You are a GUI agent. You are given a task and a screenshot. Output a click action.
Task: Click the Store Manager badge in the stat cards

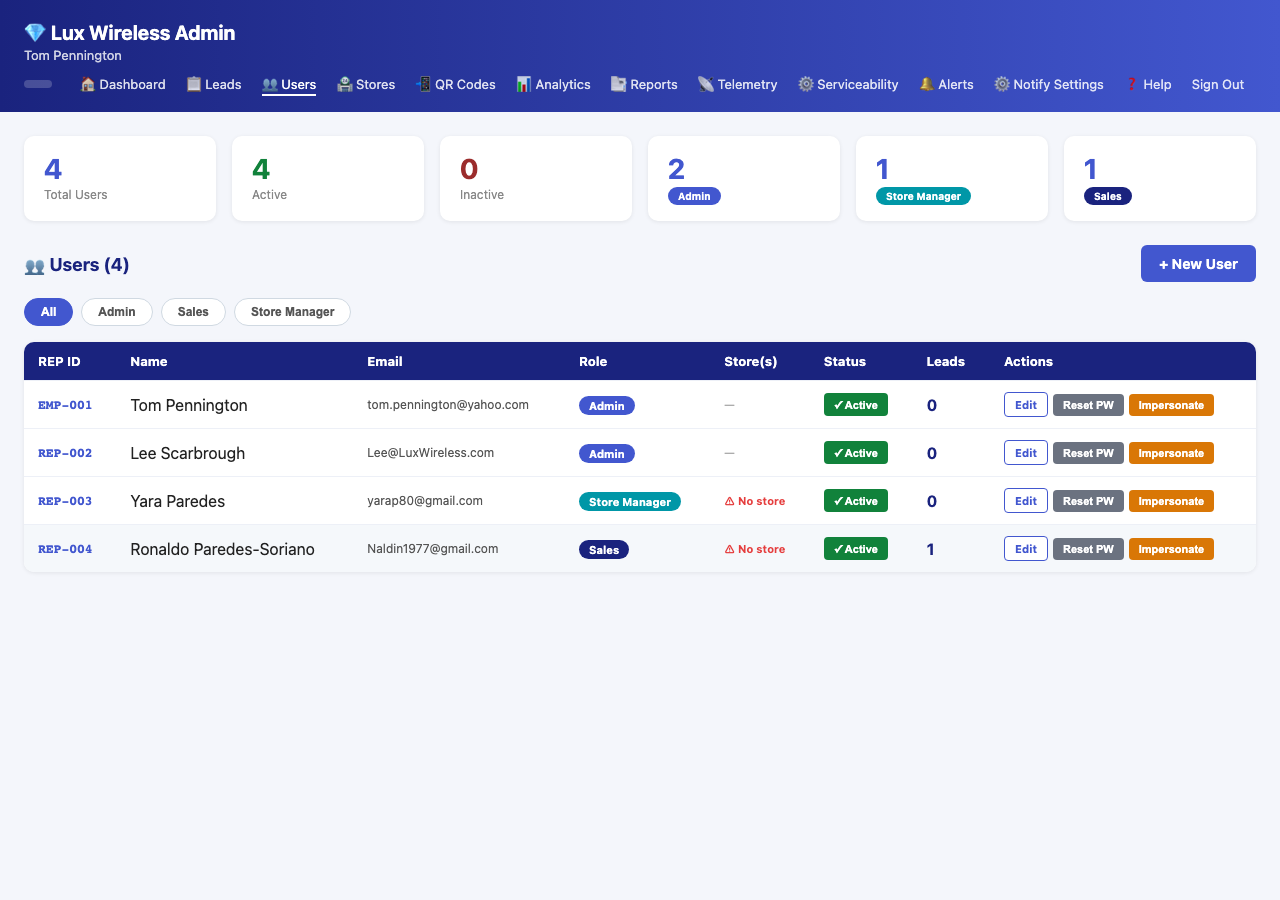[x=923, y=196]
